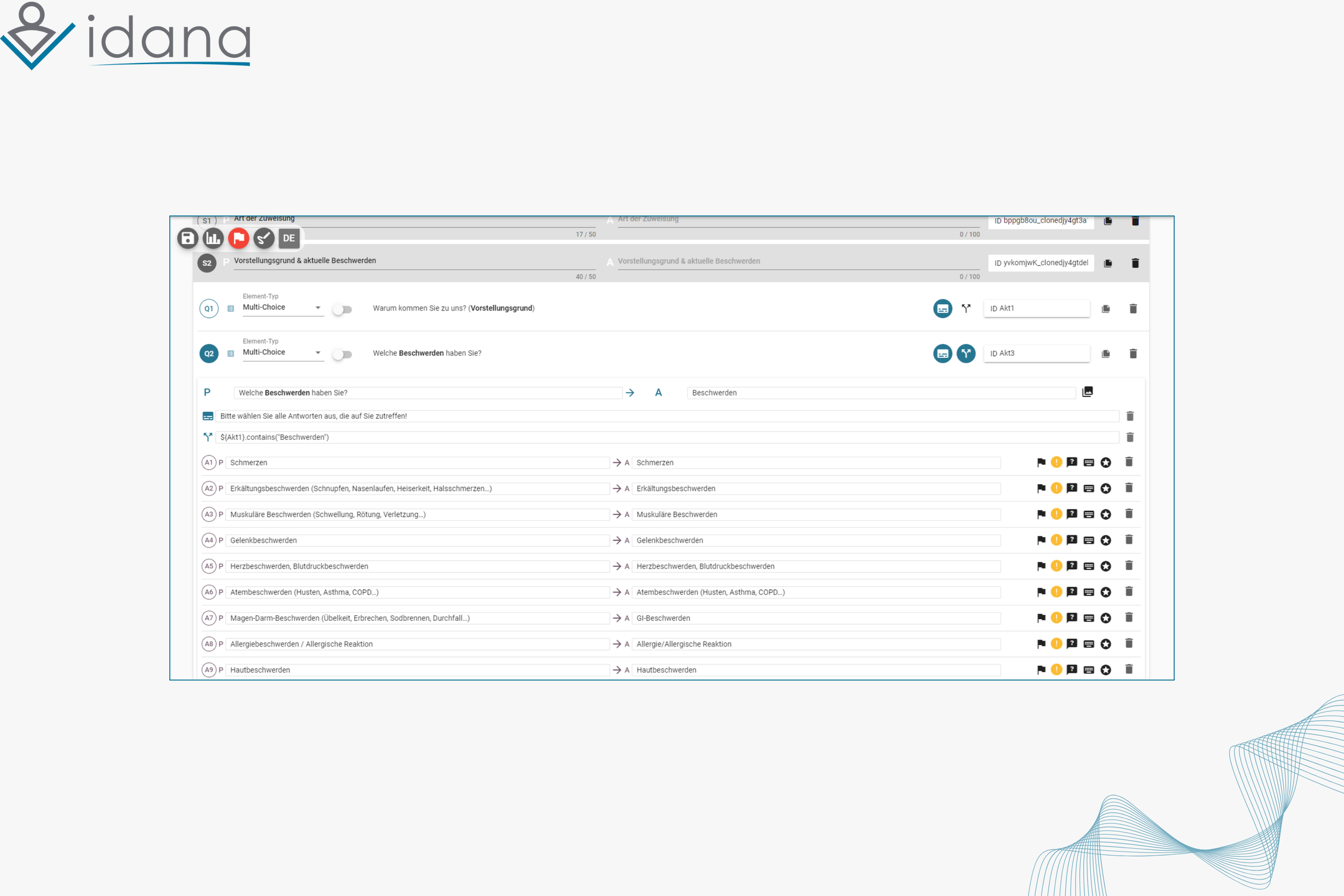Switch language with the DE button
Viewport: 1344px width, 896px height.
pyautogui.click(x=289, y=238)
